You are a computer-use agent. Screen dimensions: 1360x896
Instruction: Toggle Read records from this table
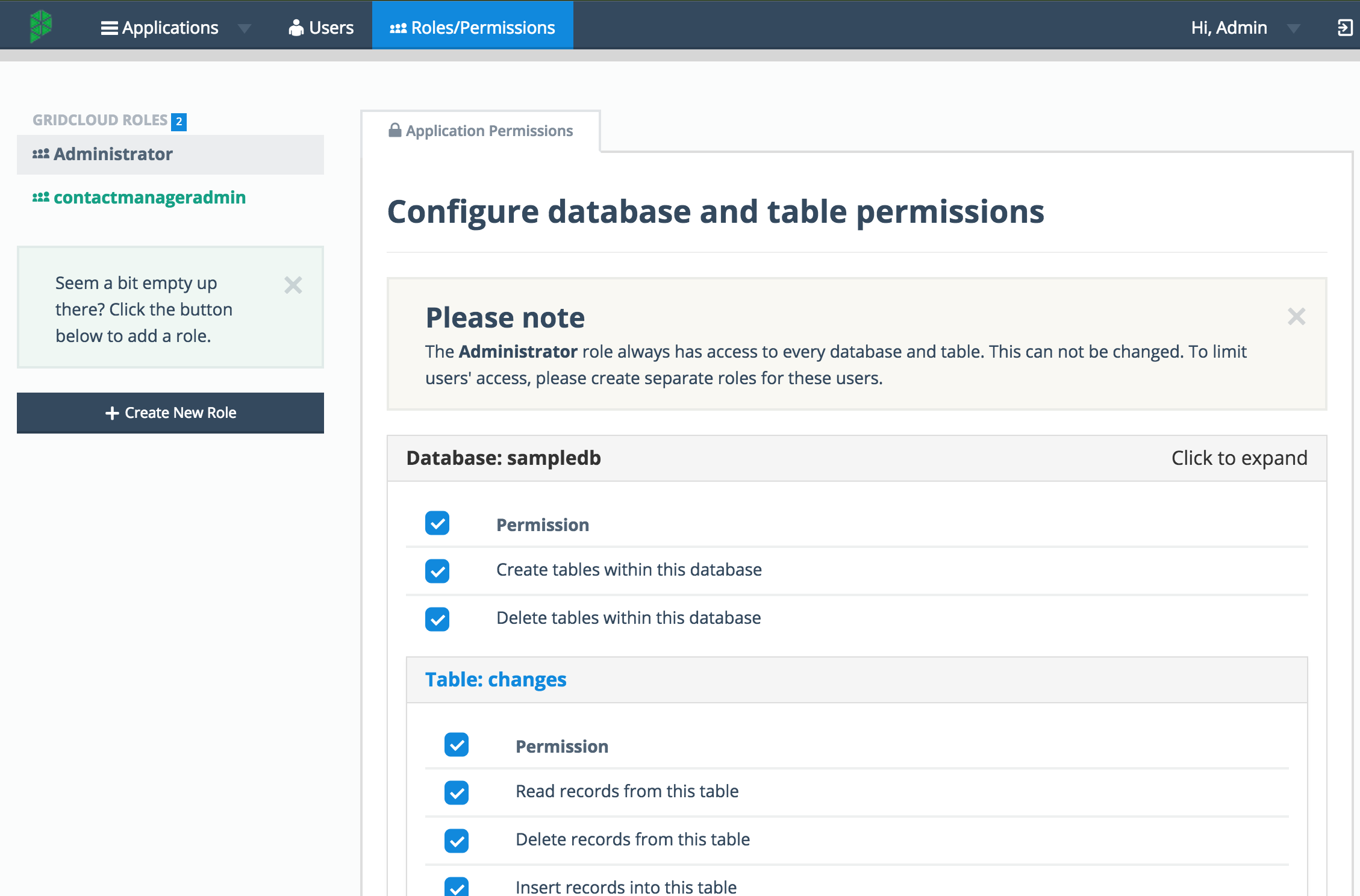point(457,792)
